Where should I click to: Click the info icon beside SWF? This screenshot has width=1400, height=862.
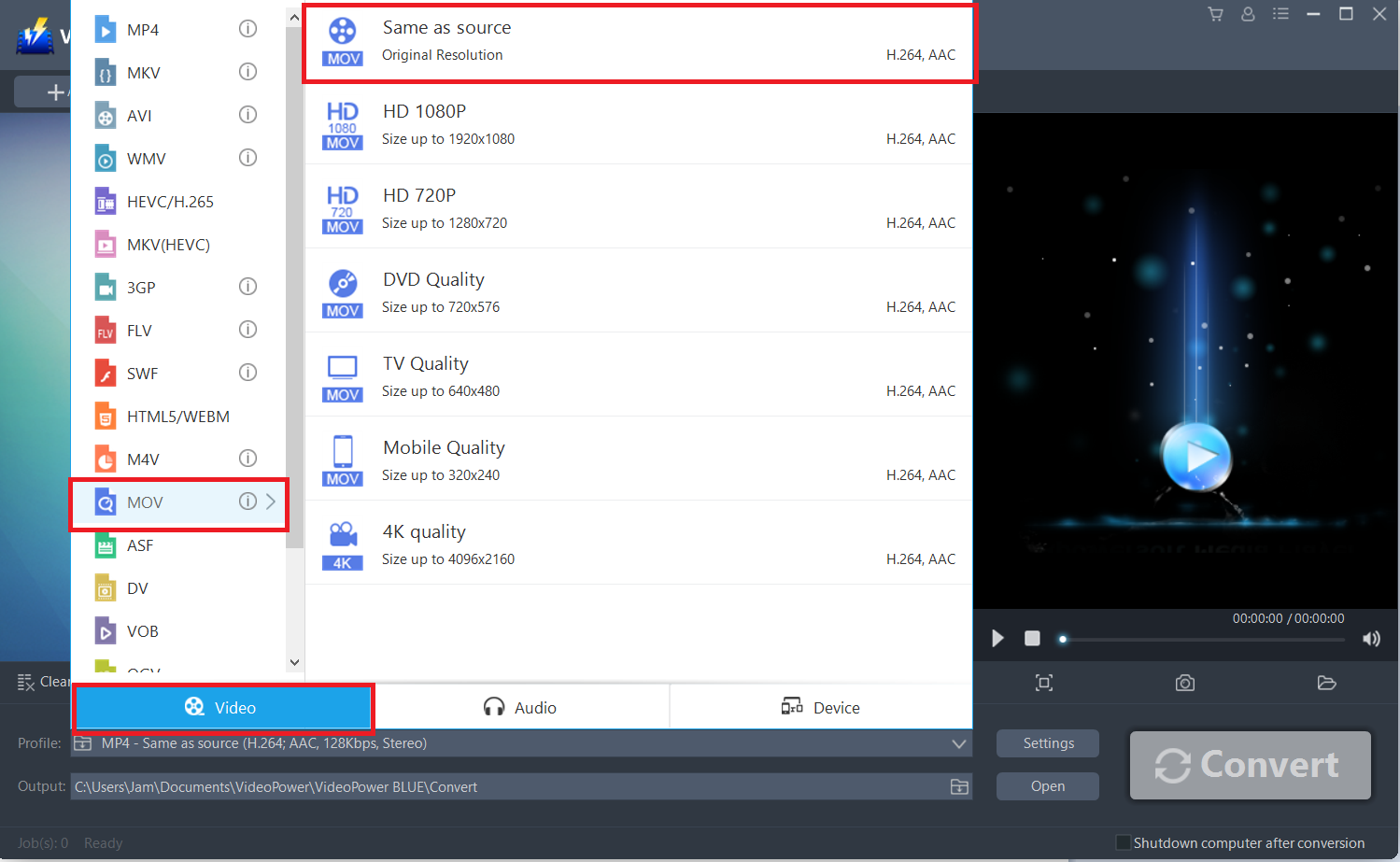(x=247, y=373)
